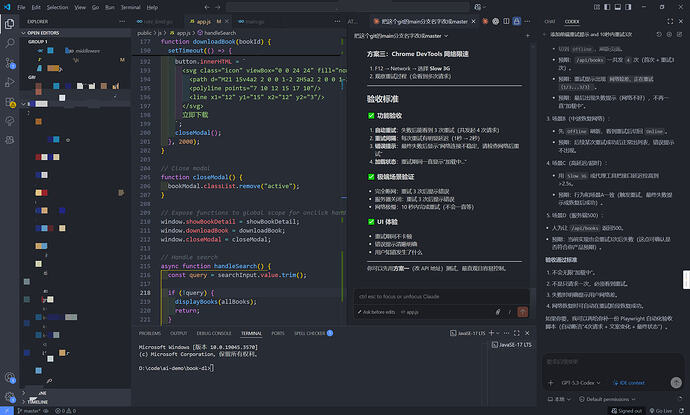Open the GPT-5.3 Codex model dropdown
690x415 pixels.
(581, 383)
